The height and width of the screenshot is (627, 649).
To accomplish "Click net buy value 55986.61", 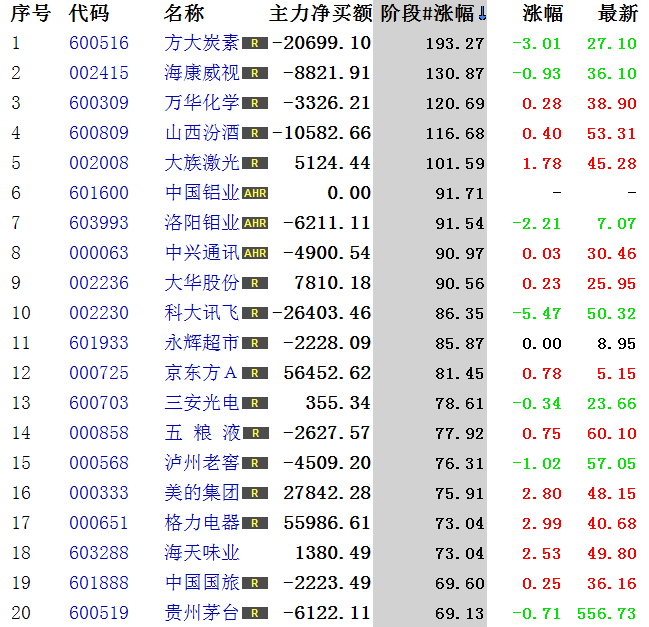I will tap(327, 523).
